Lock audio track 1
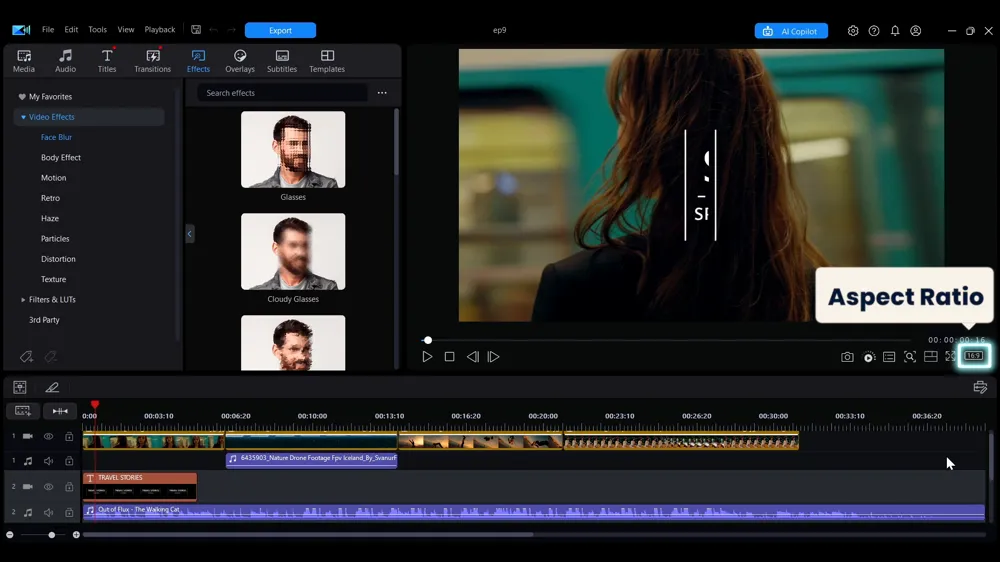 point(69,461)
